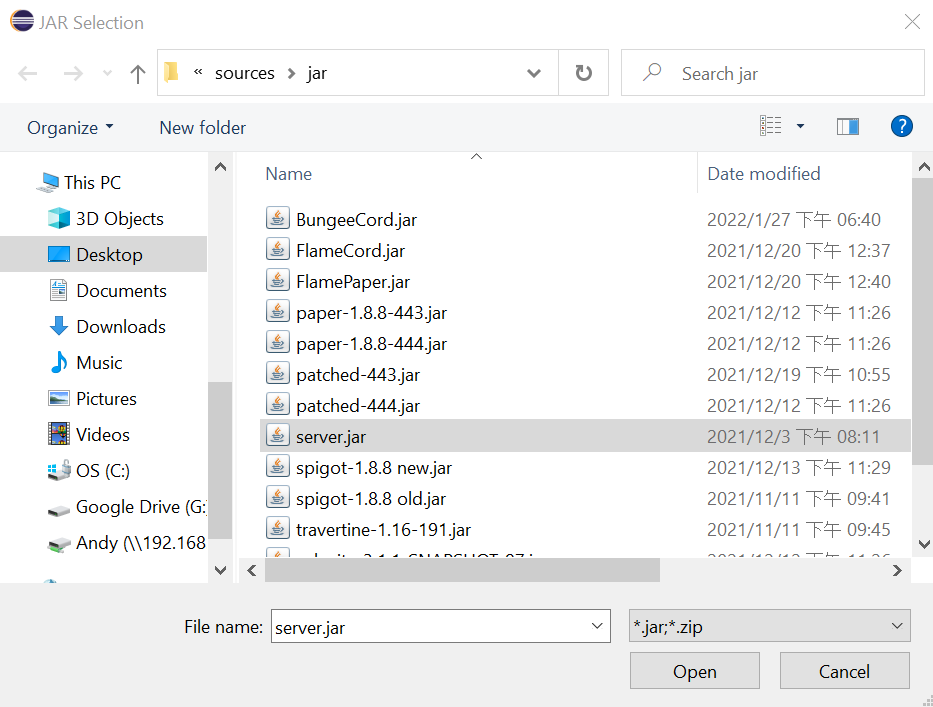
Task: Open recent locations dropdown arrow
Action: coord(107,73)
